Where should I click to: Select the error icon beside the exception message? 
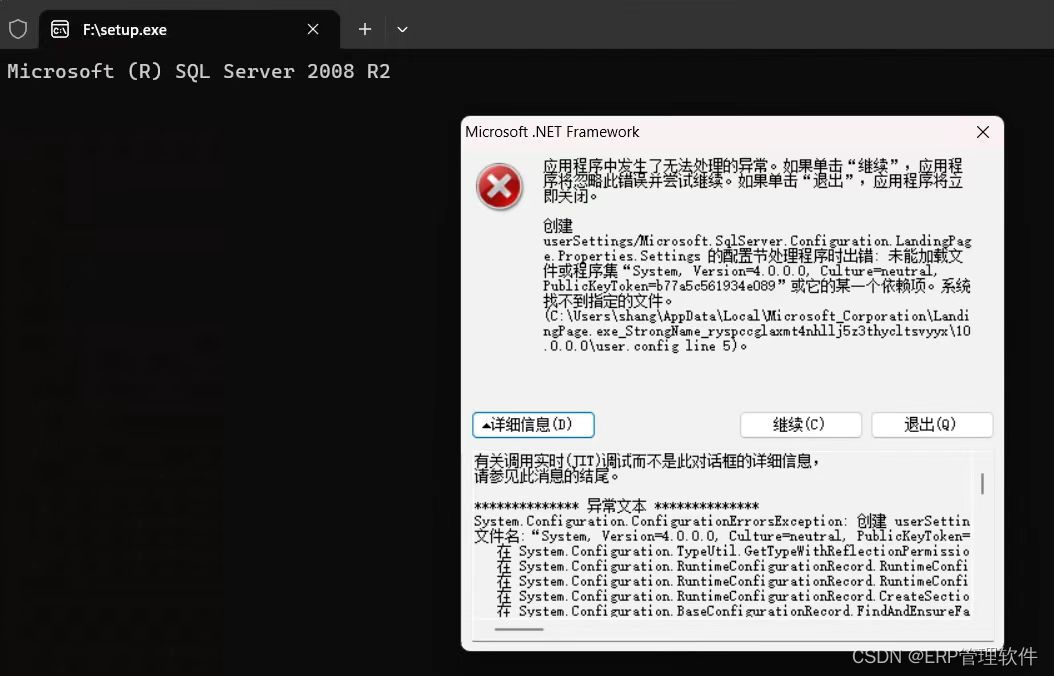[x=499, y=186]
